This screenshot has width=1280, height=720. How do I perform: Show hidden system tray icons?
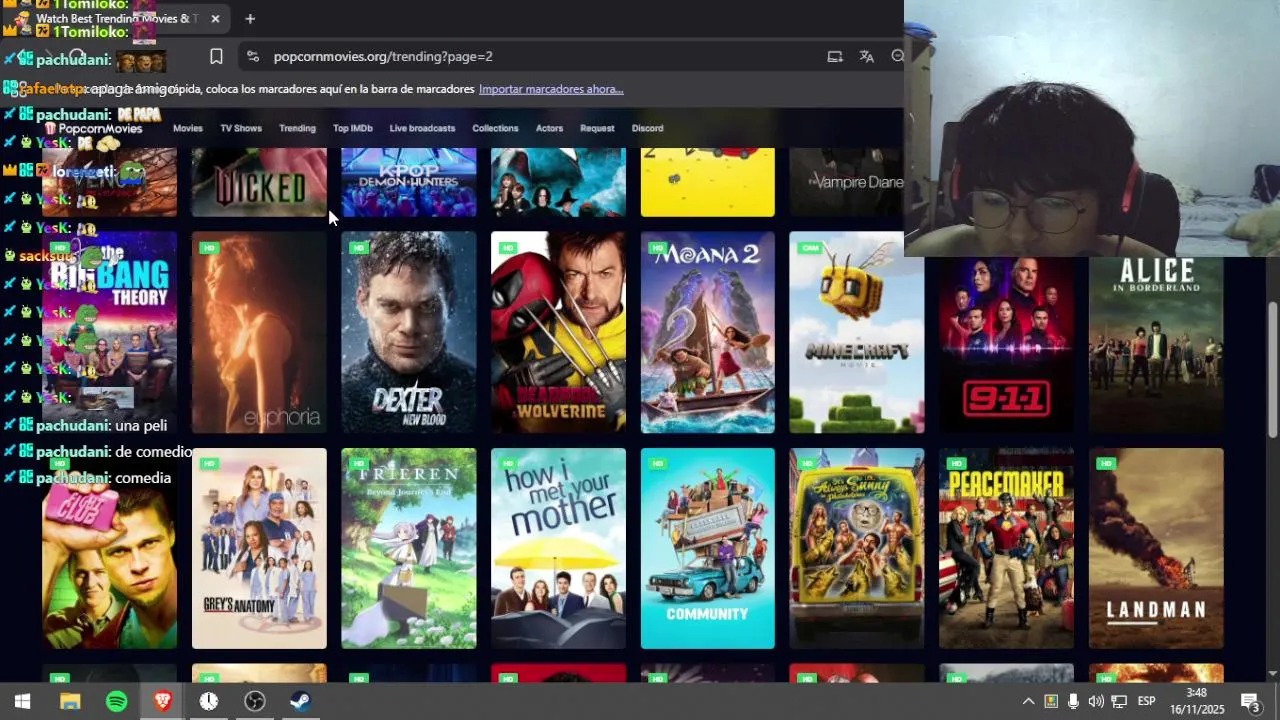pos(1028,701)
